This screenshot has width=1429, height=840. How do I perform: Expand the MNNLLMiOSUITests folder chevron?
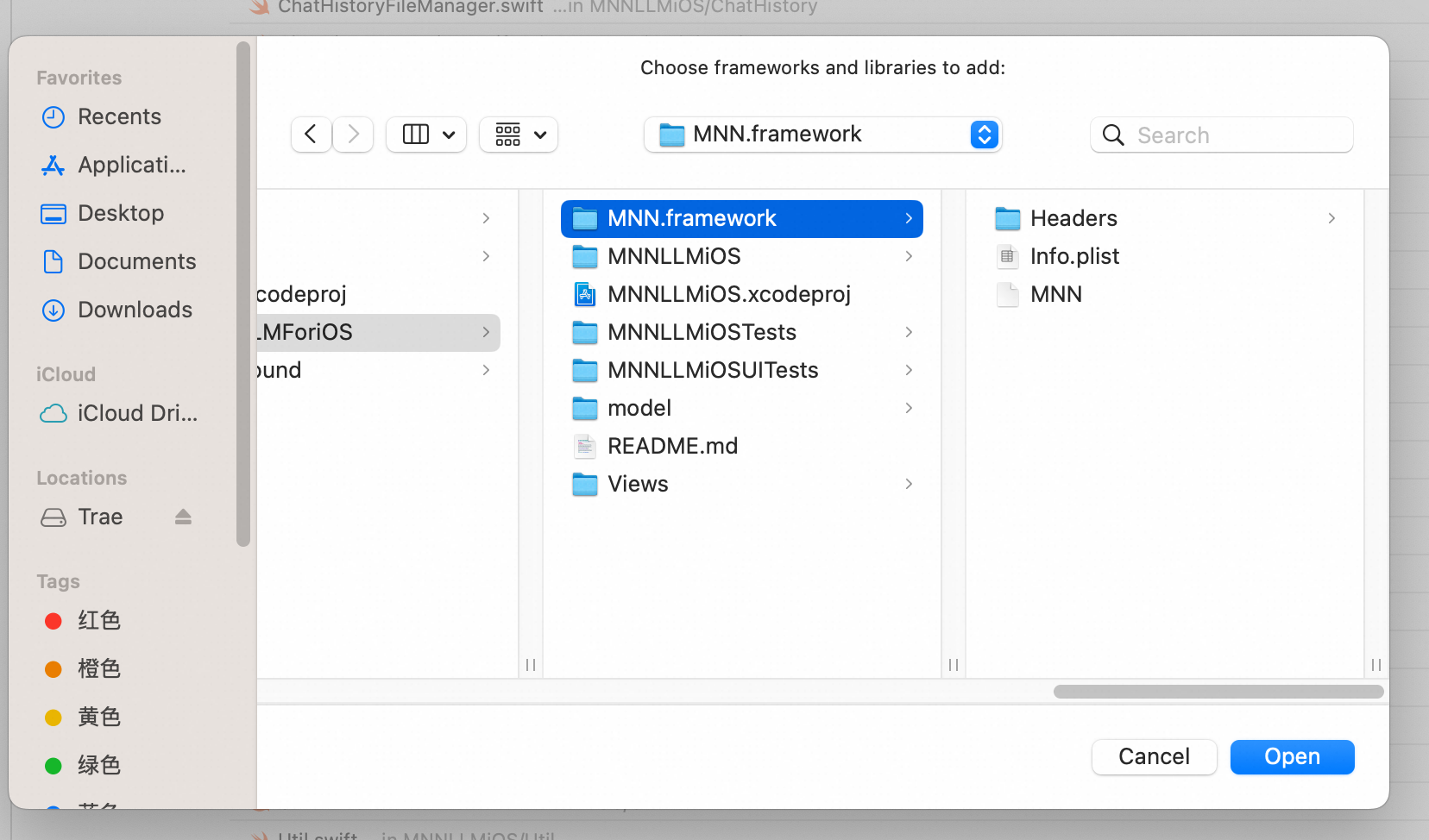909,370
